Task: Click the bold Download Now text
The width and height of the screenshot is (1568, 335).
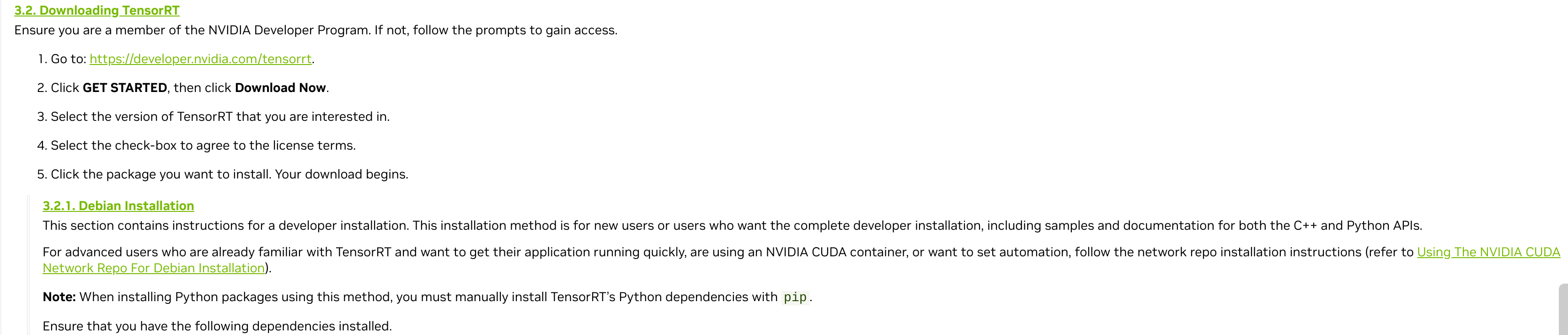Action: pyautogui.click(x=281, y=88)
